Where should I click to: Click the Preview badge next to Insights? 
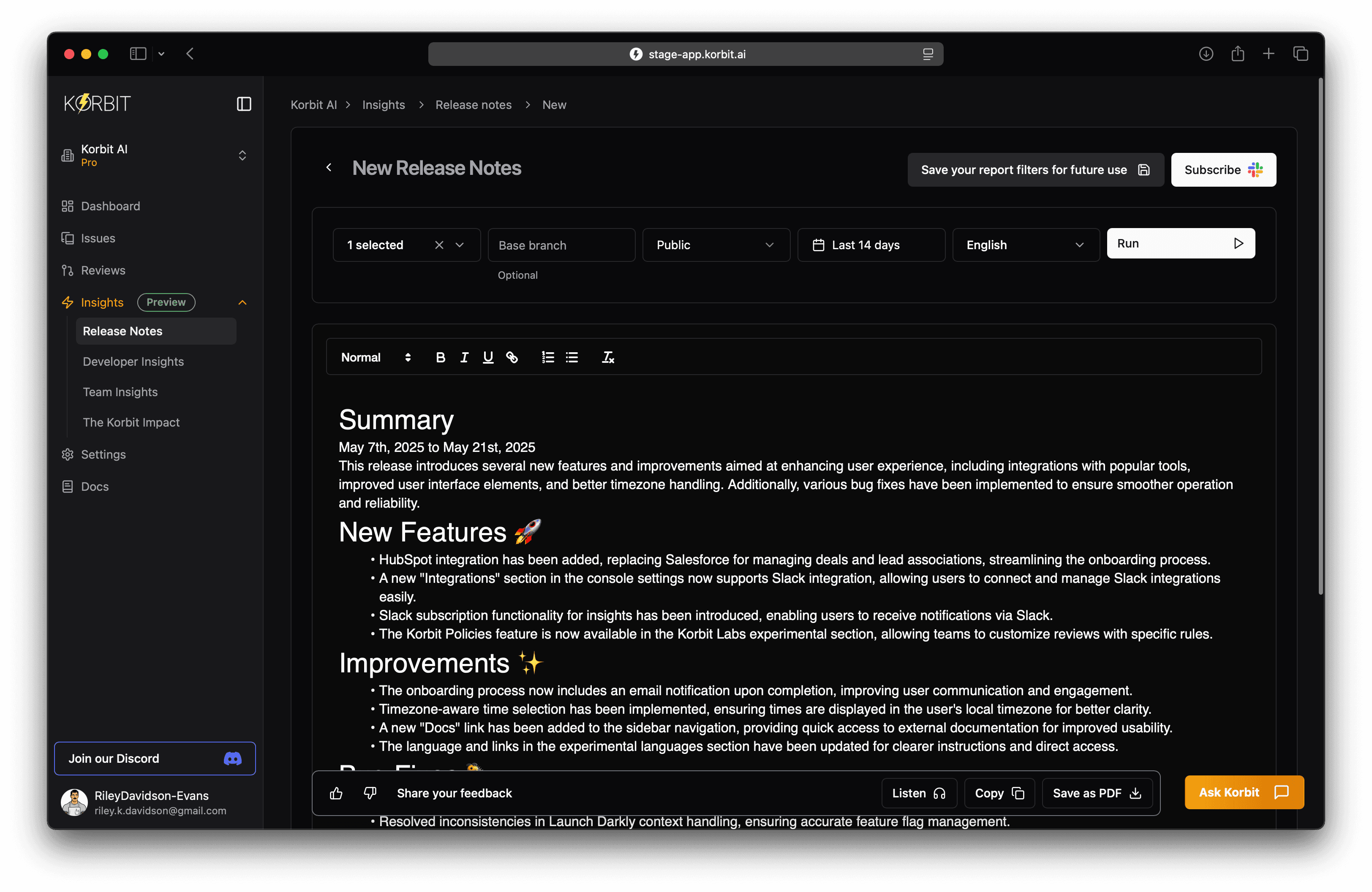[166, 302]
